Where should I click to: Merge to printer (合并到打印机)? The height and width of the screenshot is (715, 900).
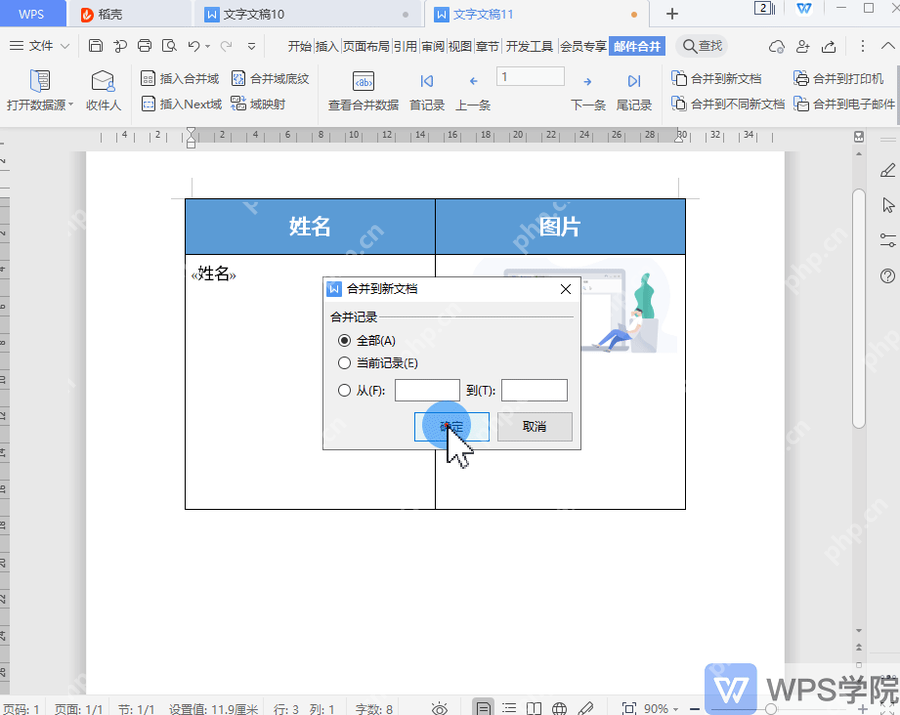(839, 79)
